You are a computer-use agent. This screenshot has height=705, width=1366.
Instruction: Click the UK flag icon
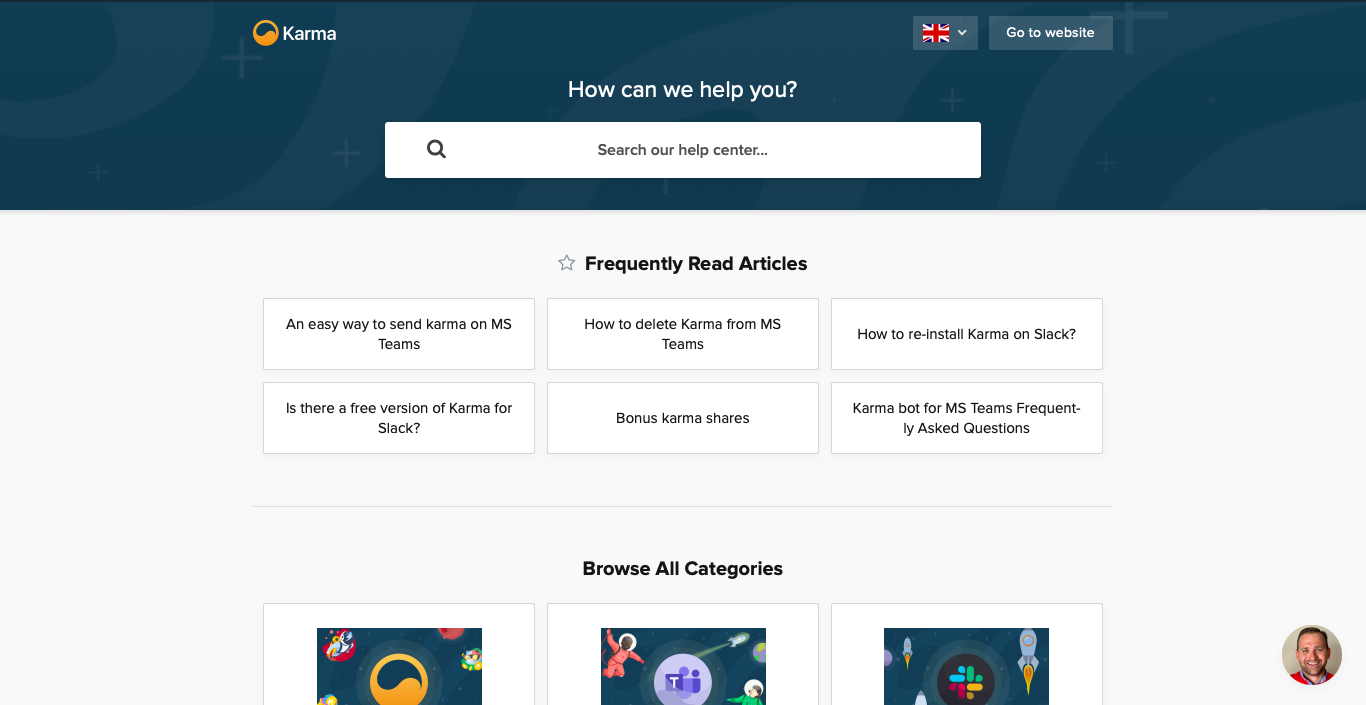point(936,33)
